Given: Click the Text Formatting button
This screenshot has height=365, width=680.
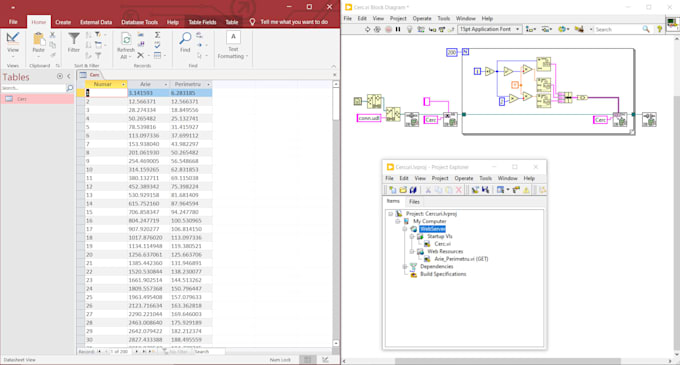Looking at the screenshot, I should [x=233, y=45].
